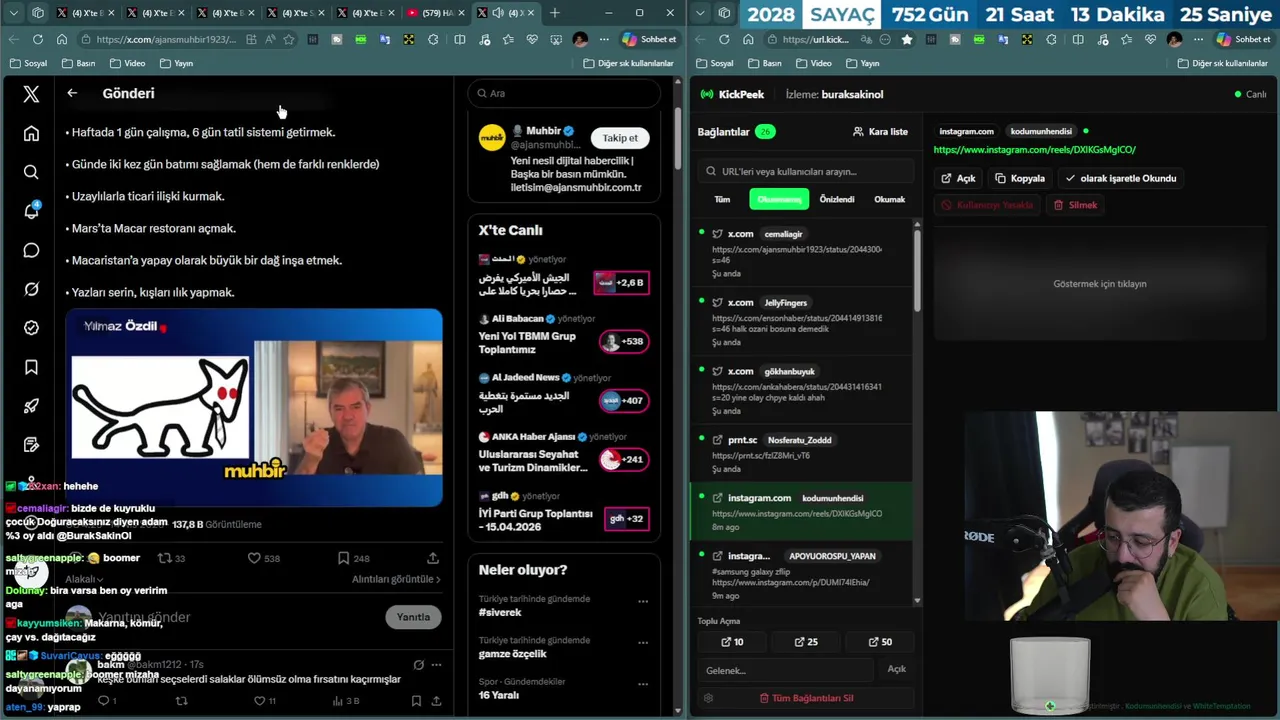1280x720 pixels.
Task: Click Takip et for Muhbir
Action: pyautogui.click(x=620, y=138)
